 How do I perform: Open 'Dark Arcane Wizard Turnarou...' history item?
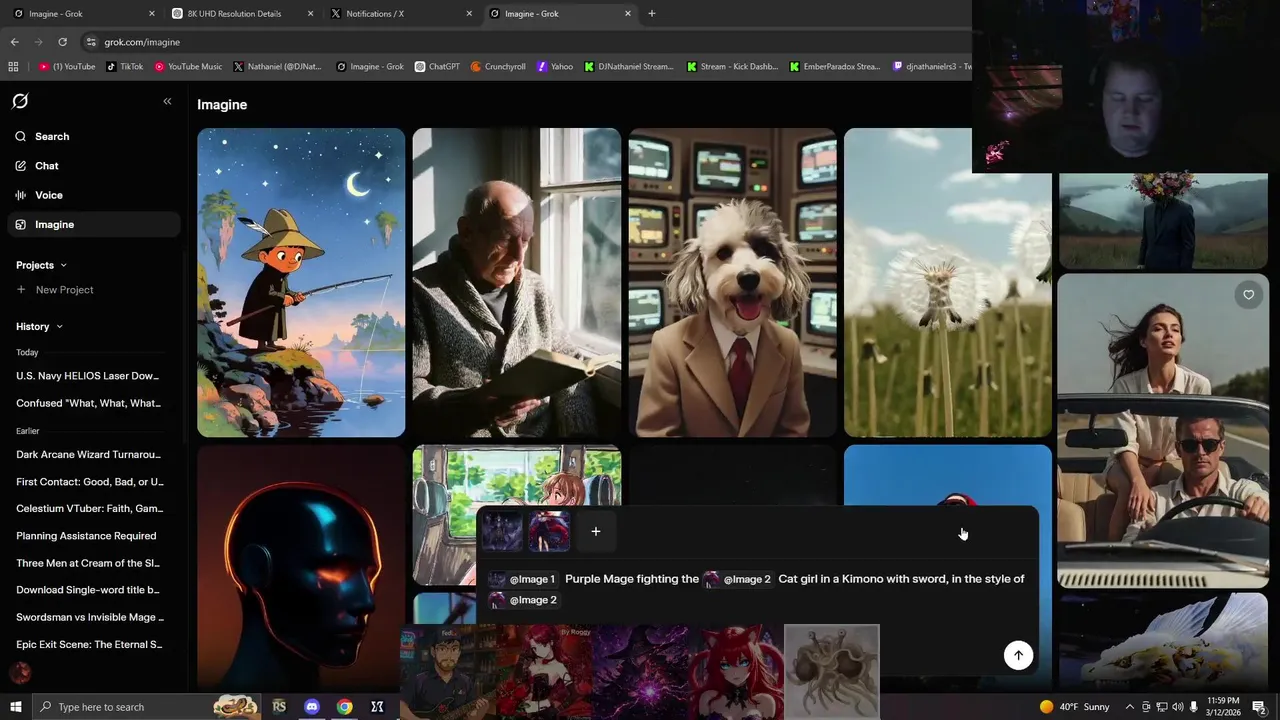coord(90,454)
